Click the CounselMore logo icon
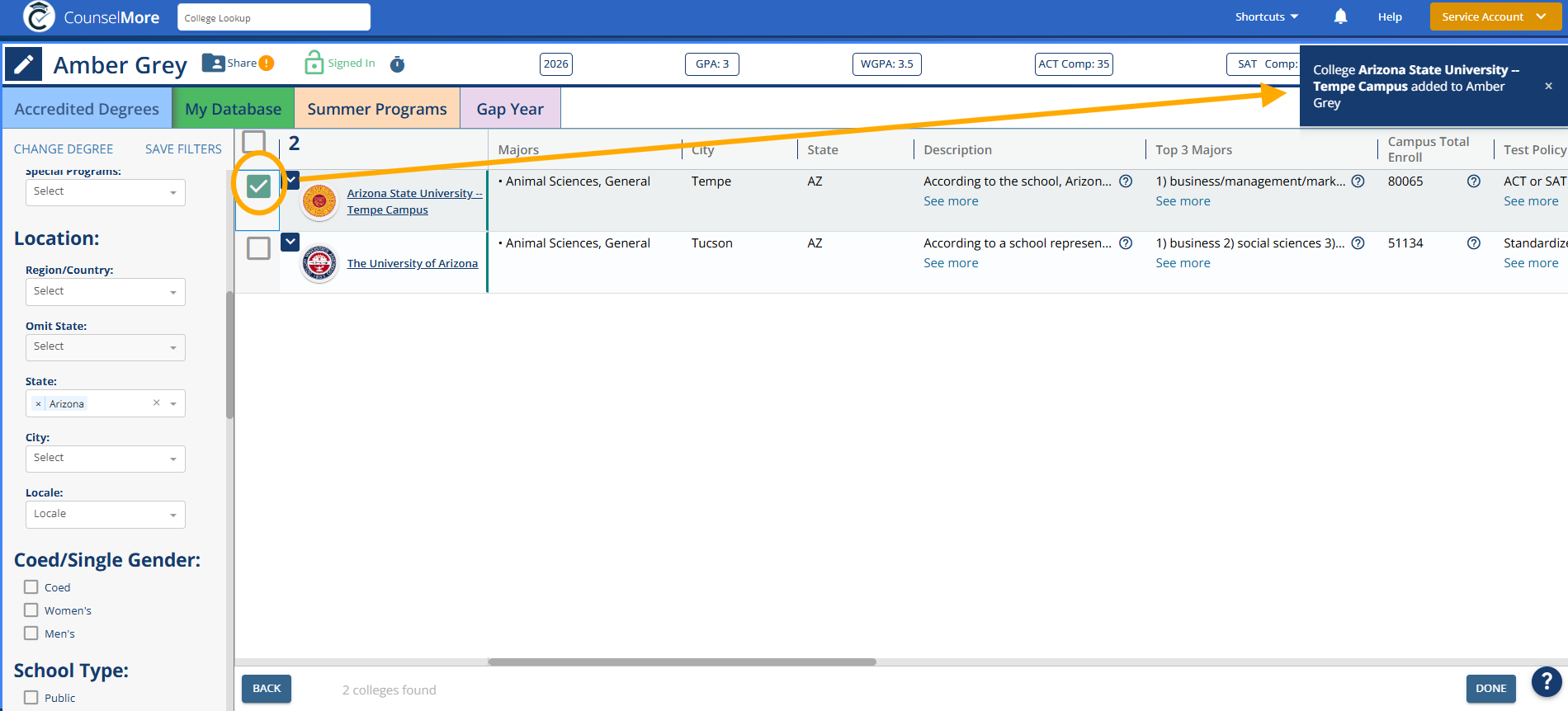The width and height of the screenshot is (1568, 711). [x=38, y=16]
